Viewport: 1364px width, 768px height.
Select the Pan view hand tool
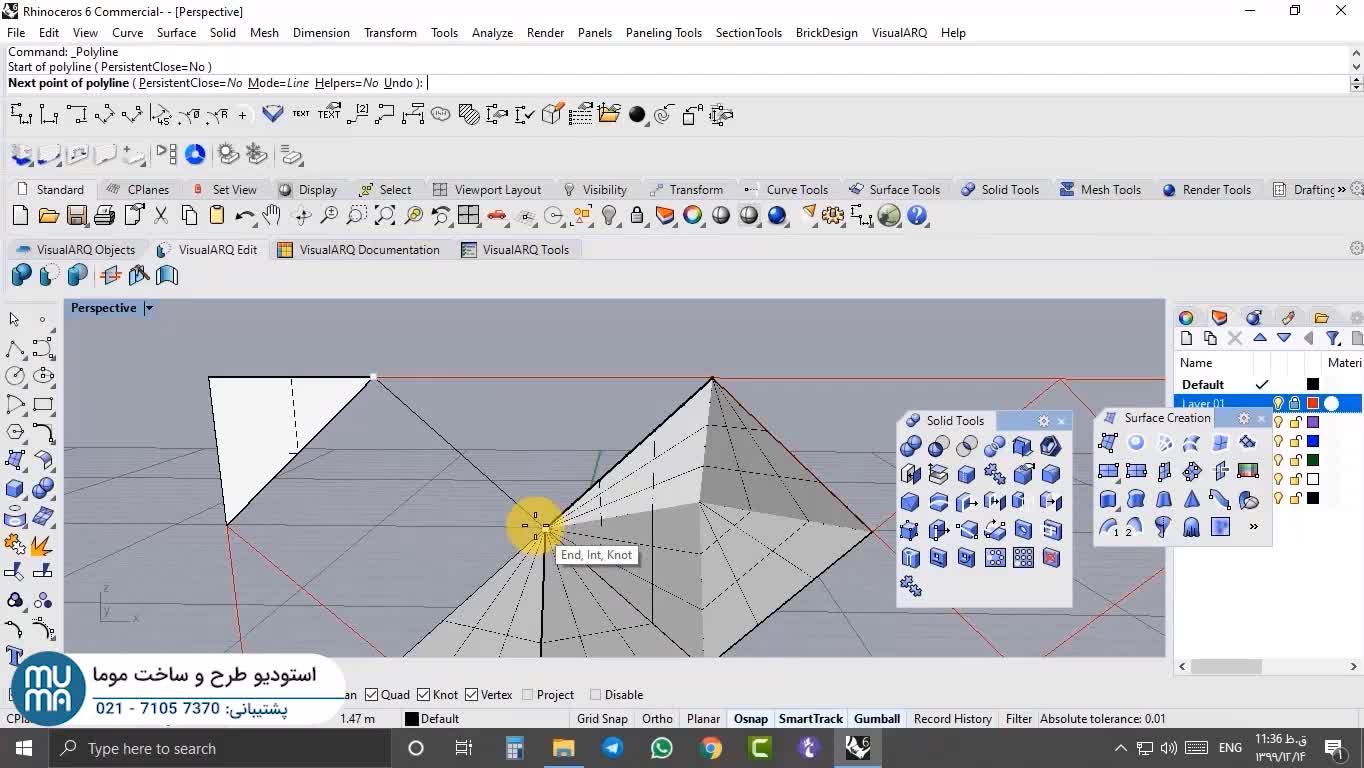[x=272, y=215]
